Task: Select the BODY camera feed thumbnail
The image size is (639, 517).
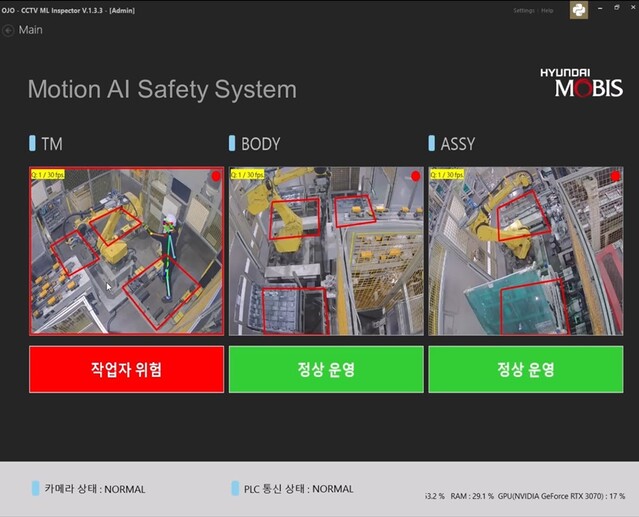Action: pos(326,250)
